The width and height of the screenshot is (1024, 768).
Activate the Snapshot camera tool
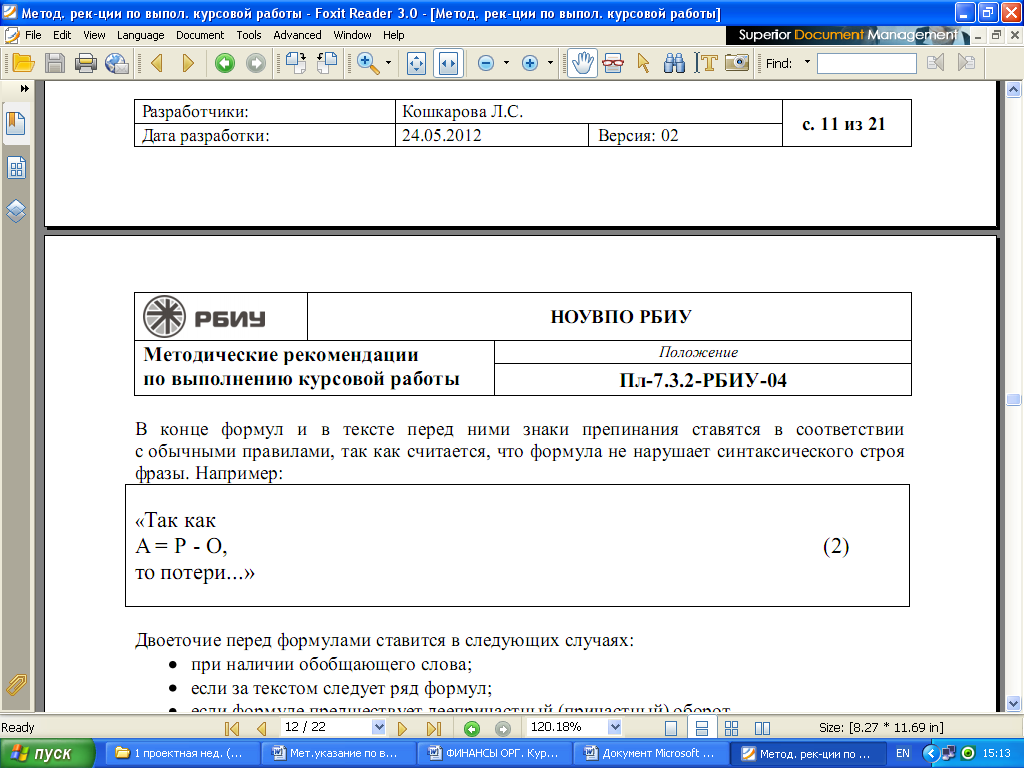pyautogui.click(x=737, y=63)
